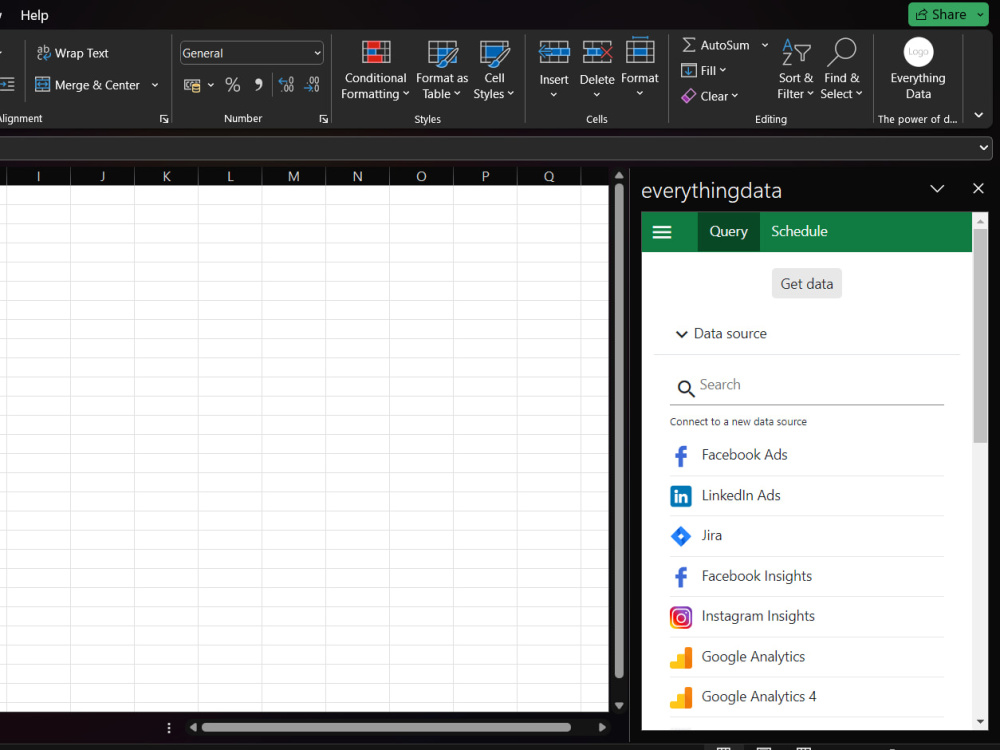Choose Instagram Insights data source
Screen dimensions: 1000x750
807,617
